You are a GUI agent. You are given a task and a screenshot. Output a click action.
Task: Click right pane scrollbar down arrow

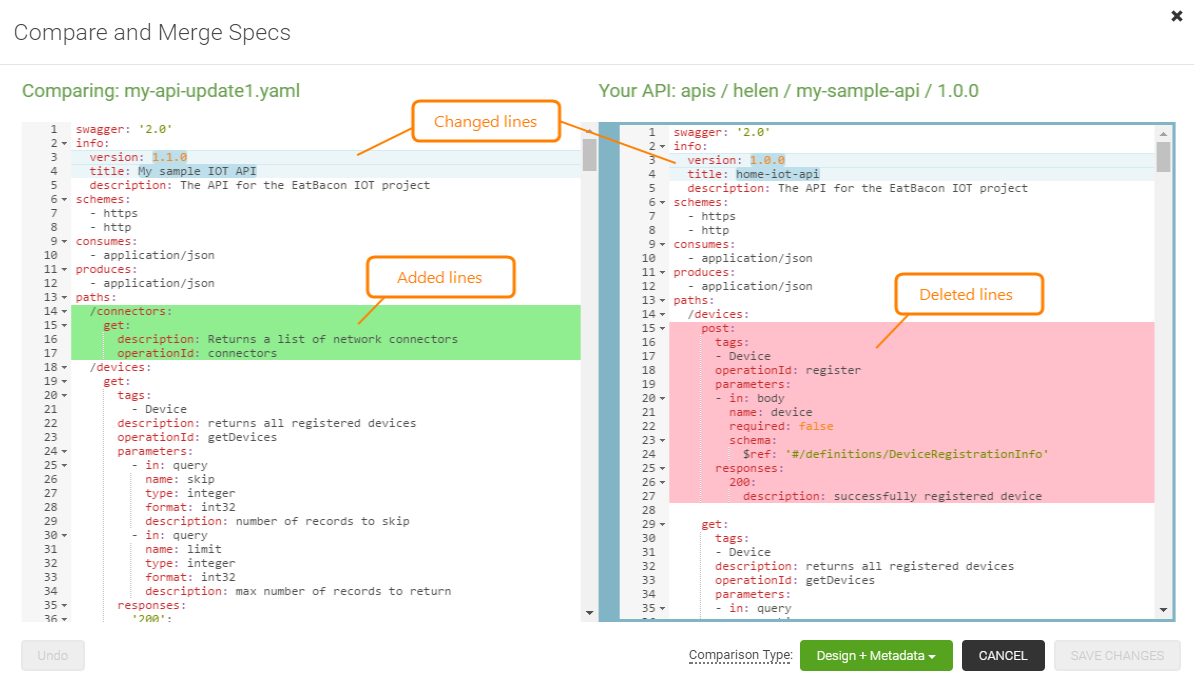(x=1163, y=609)
